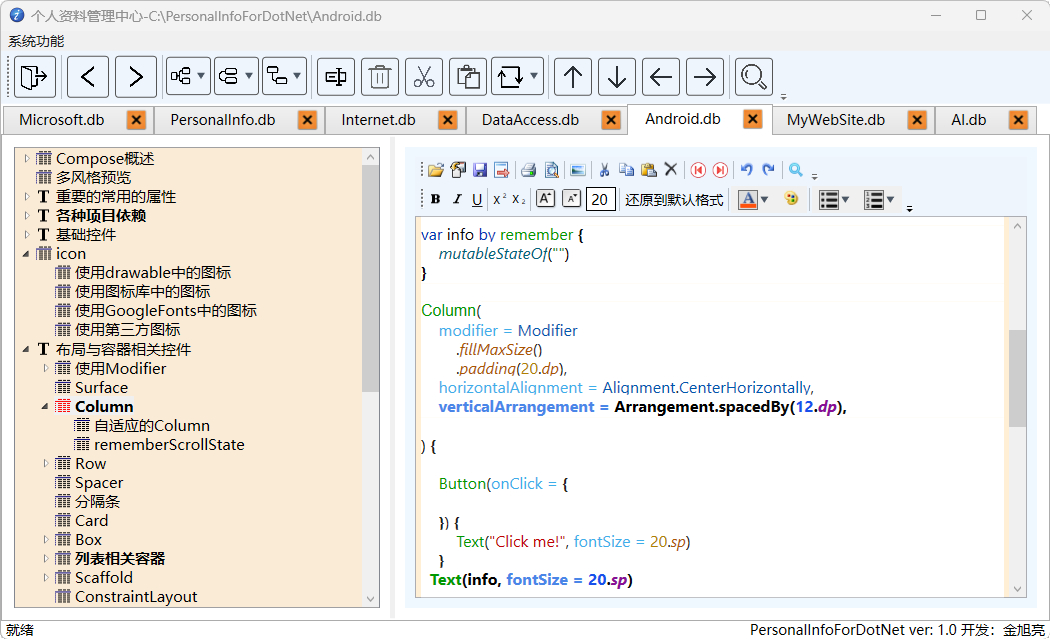
Task: Open the color palette picker icon
Action: [x=791, y=199]
